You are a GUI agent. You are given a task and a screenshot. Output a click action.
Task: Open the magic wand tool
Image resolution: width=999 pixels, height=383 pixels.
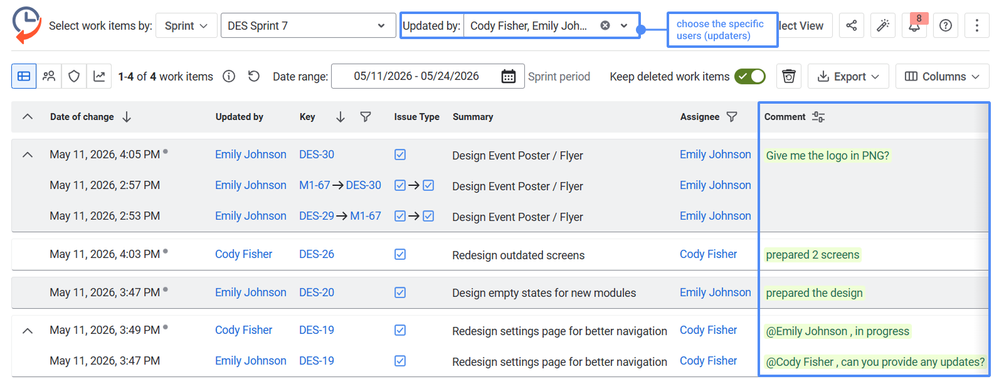tap(882, 25)
